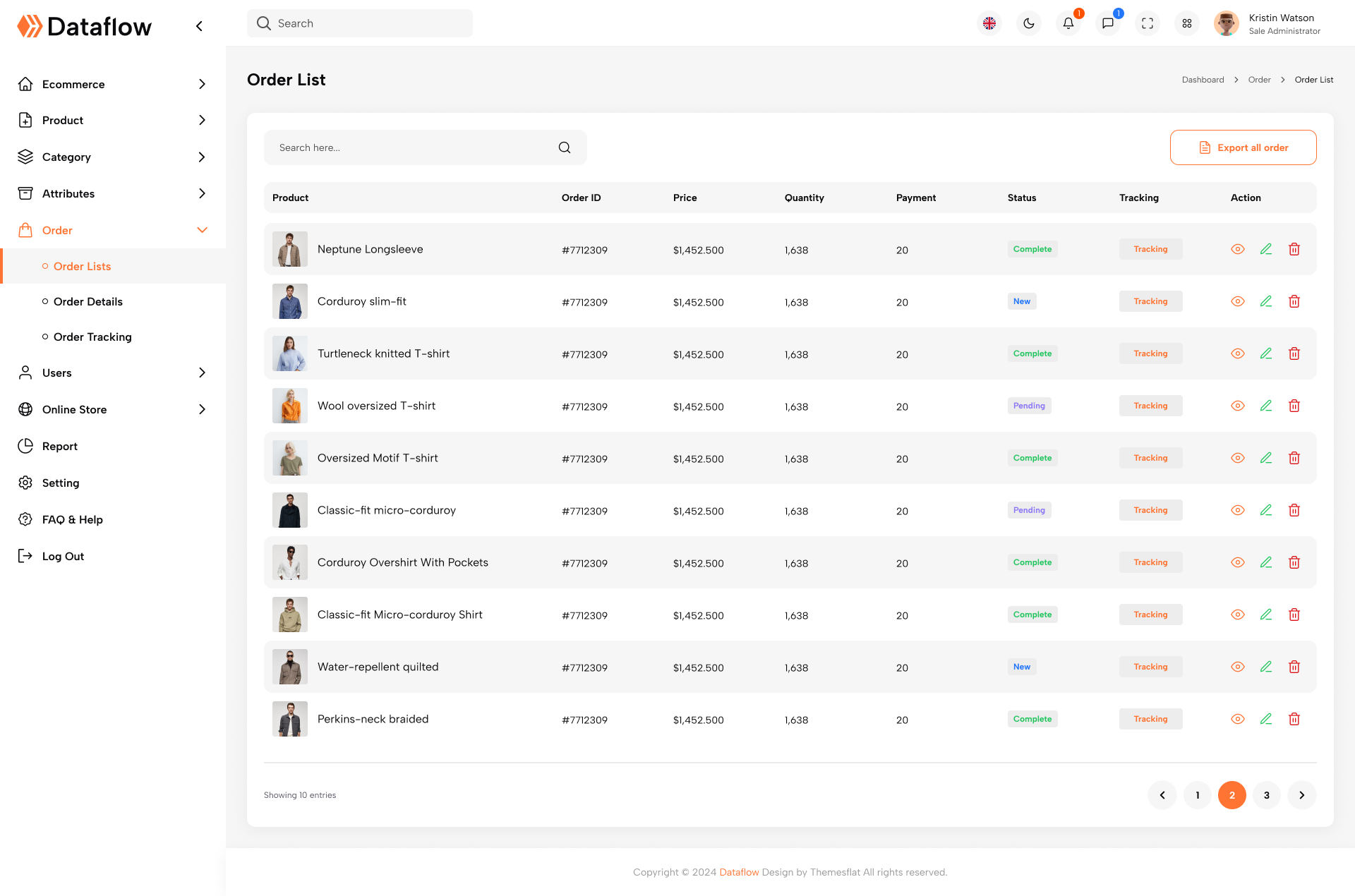Screen dimensions: 1355x896
Task: Open Order Tracking in the sidebar
Action: pyautogui.click(x=92, y=337)
